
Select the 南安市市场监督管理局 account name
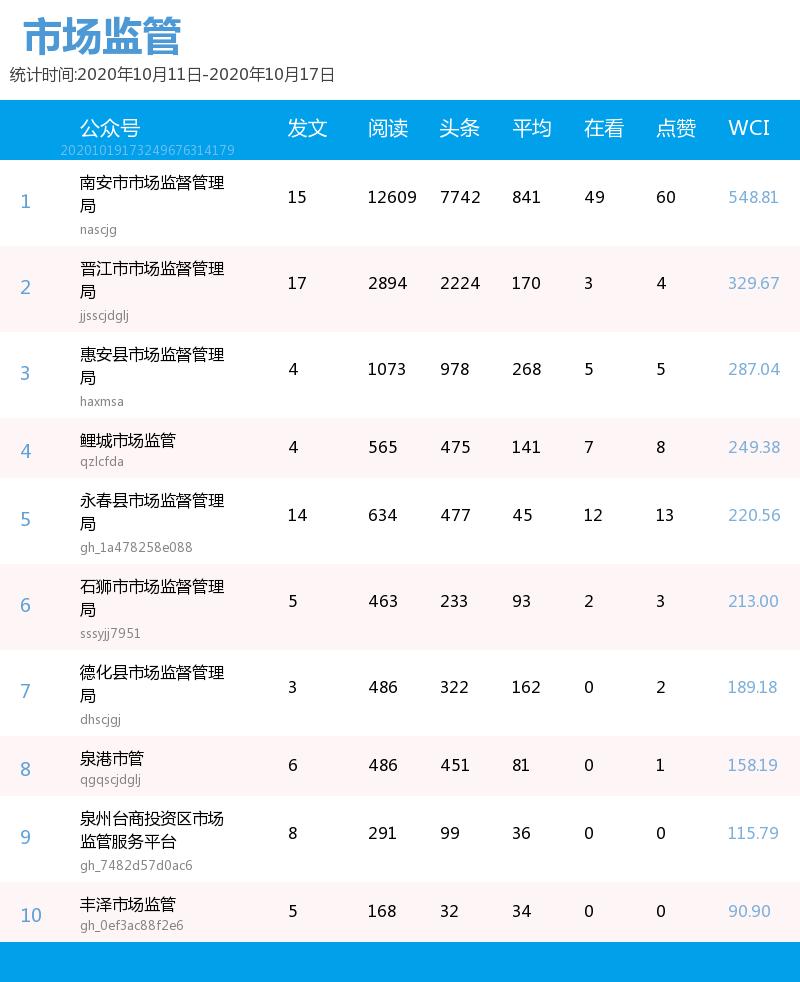(152, 194)
